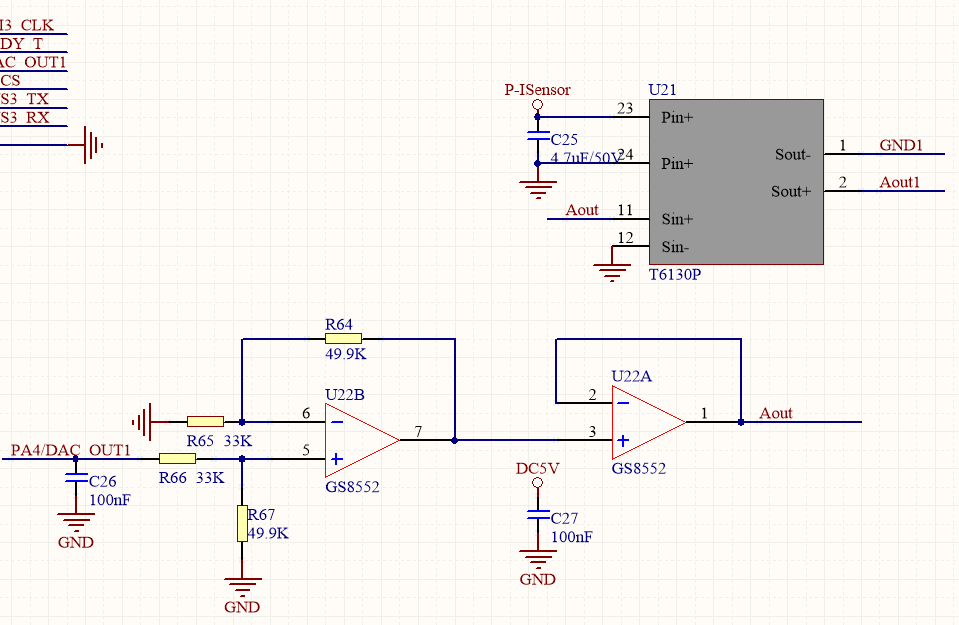Click the C27 designator text
Image resolution: width=959 pixels, height=625 pixels.
564,519
